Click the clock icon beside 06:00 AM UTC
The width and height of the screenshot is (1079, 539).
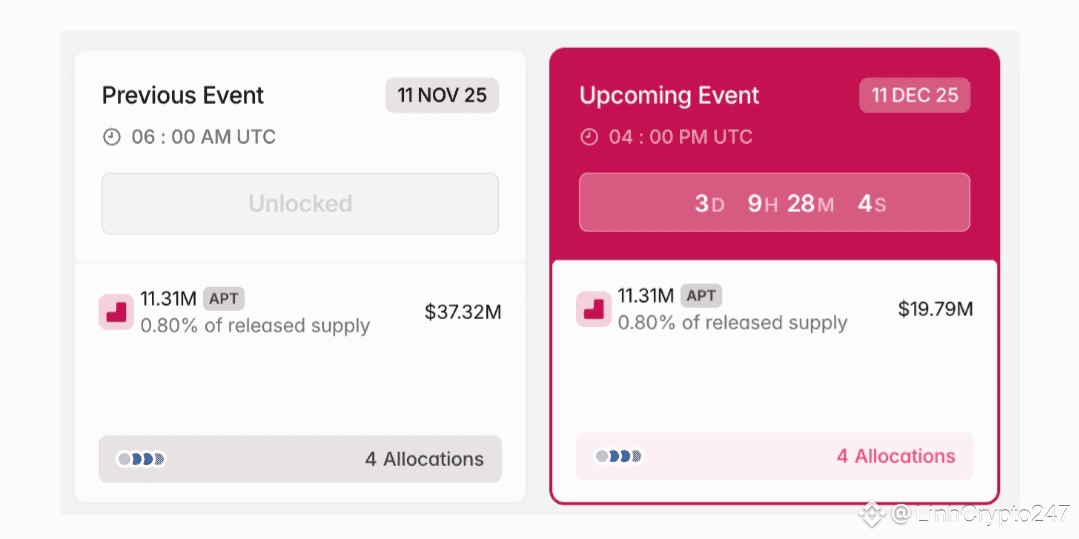pos(112,137)
